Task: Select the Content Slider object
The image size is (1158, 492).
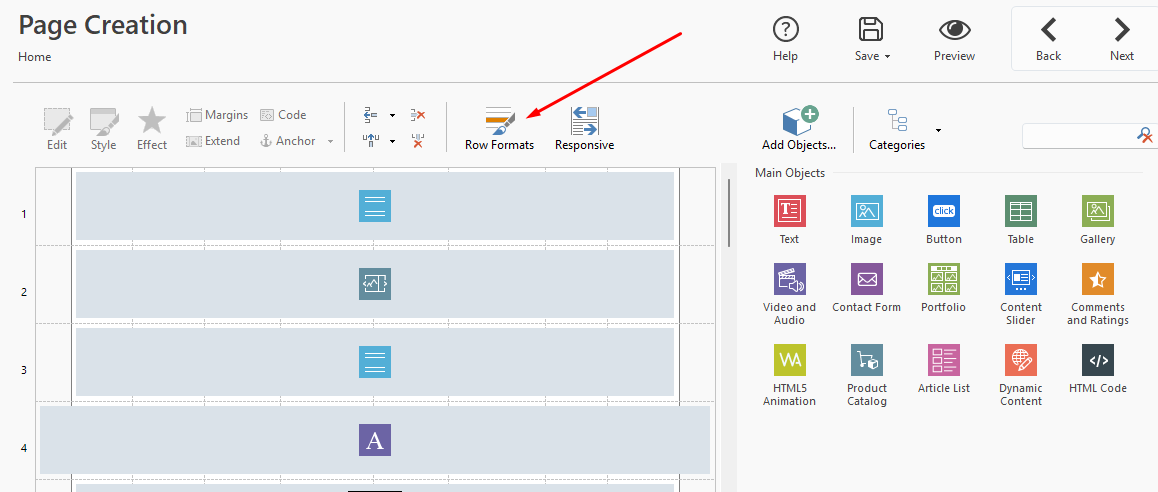Action: [1020, 280]
